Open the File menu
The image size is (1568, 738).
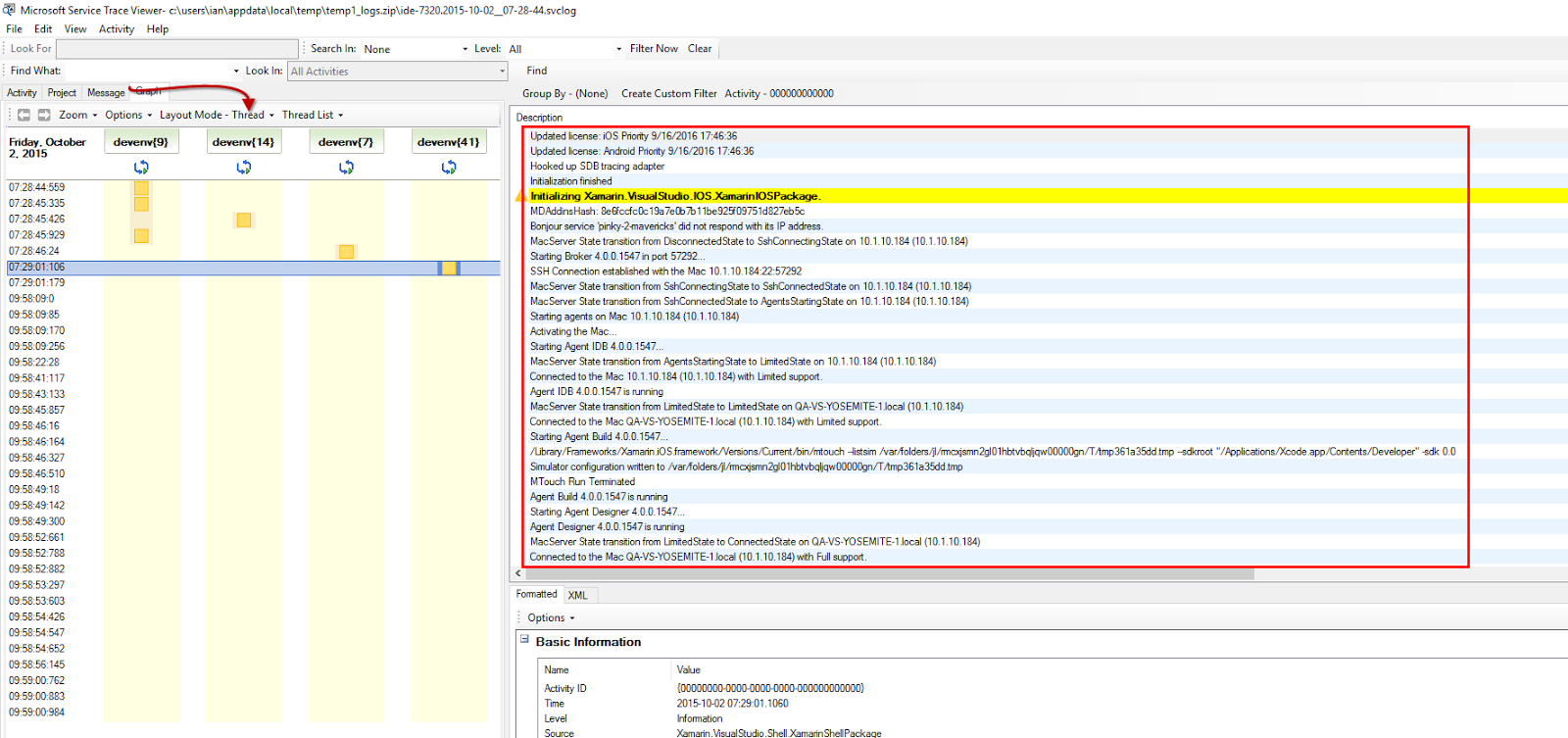(14, 29)
